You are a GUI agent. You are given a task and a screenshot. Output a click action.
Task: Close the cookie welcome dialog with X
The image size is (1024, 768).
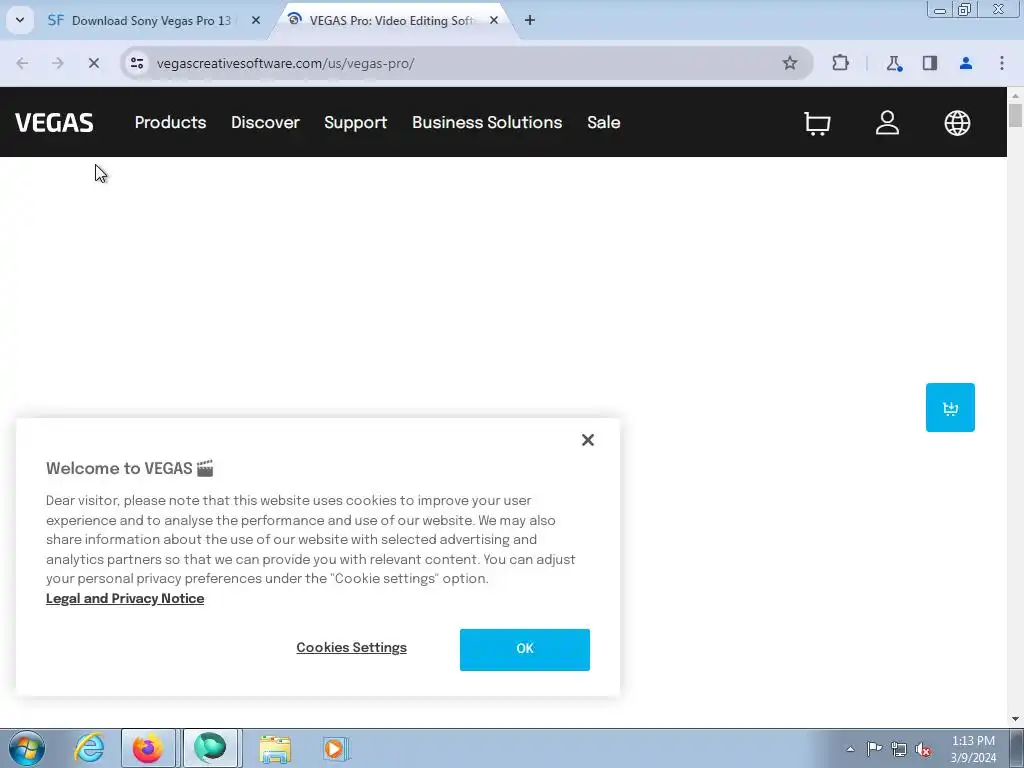click(588, 440)
